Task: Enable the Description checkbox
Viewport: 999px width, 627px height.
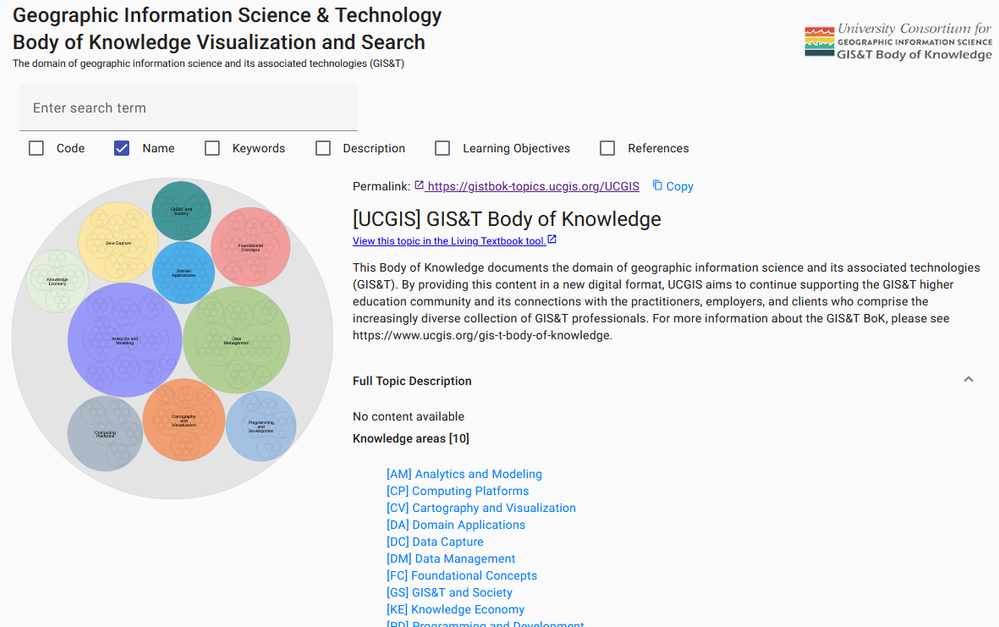Action: [x=323, y=148]
